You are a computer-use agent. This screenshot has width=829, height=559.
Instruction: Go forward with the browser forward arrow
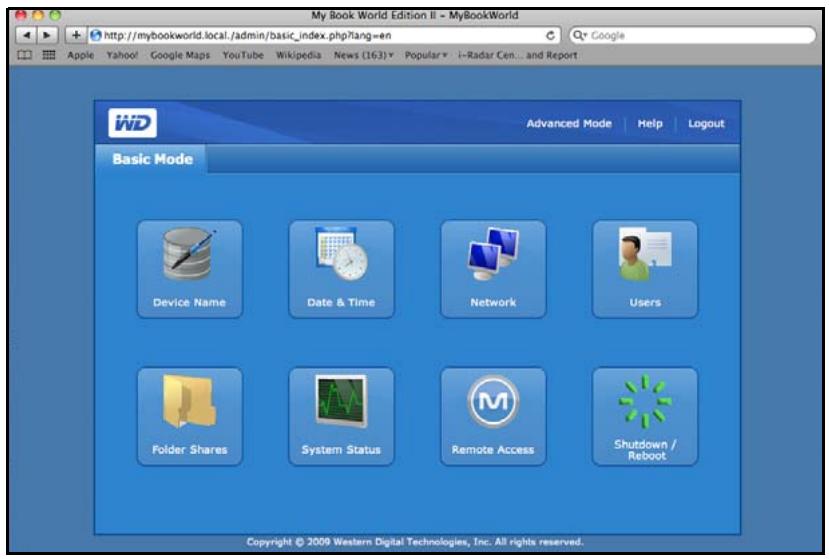[x=47, y=35]
